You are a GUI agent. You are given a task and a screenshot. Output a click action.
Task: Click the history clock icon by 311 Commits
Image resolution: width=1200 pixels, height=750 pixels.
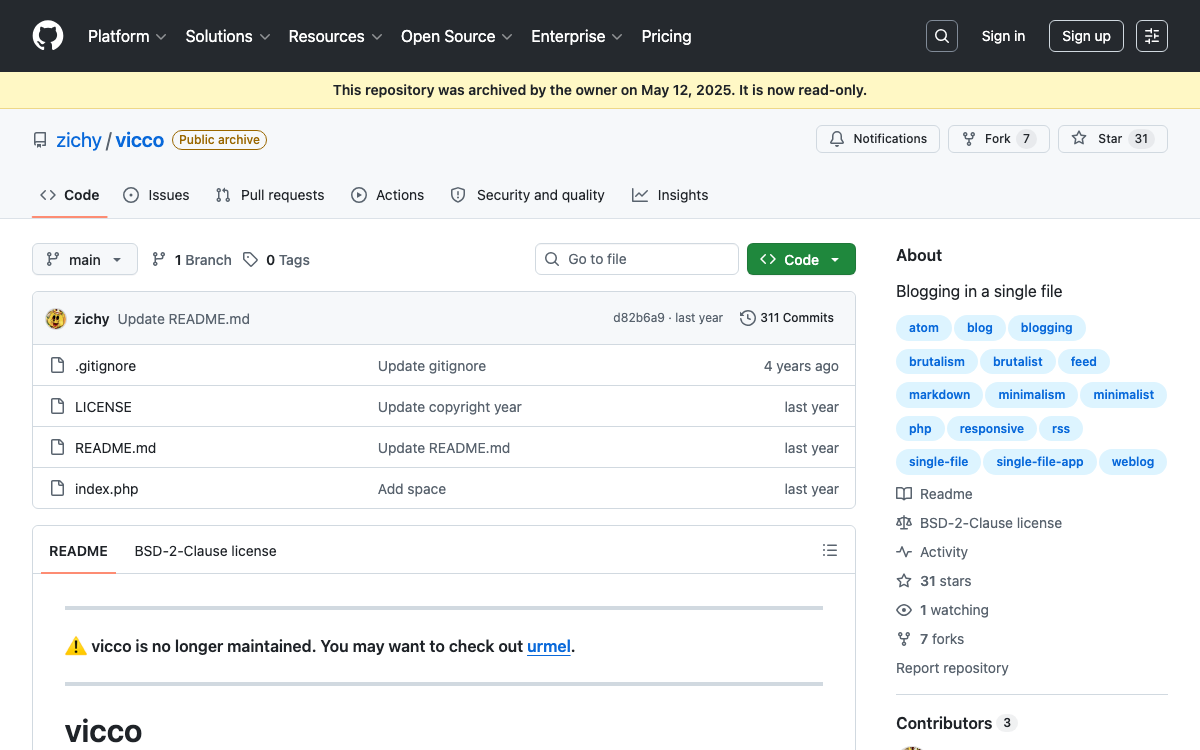tap(748, 318)
